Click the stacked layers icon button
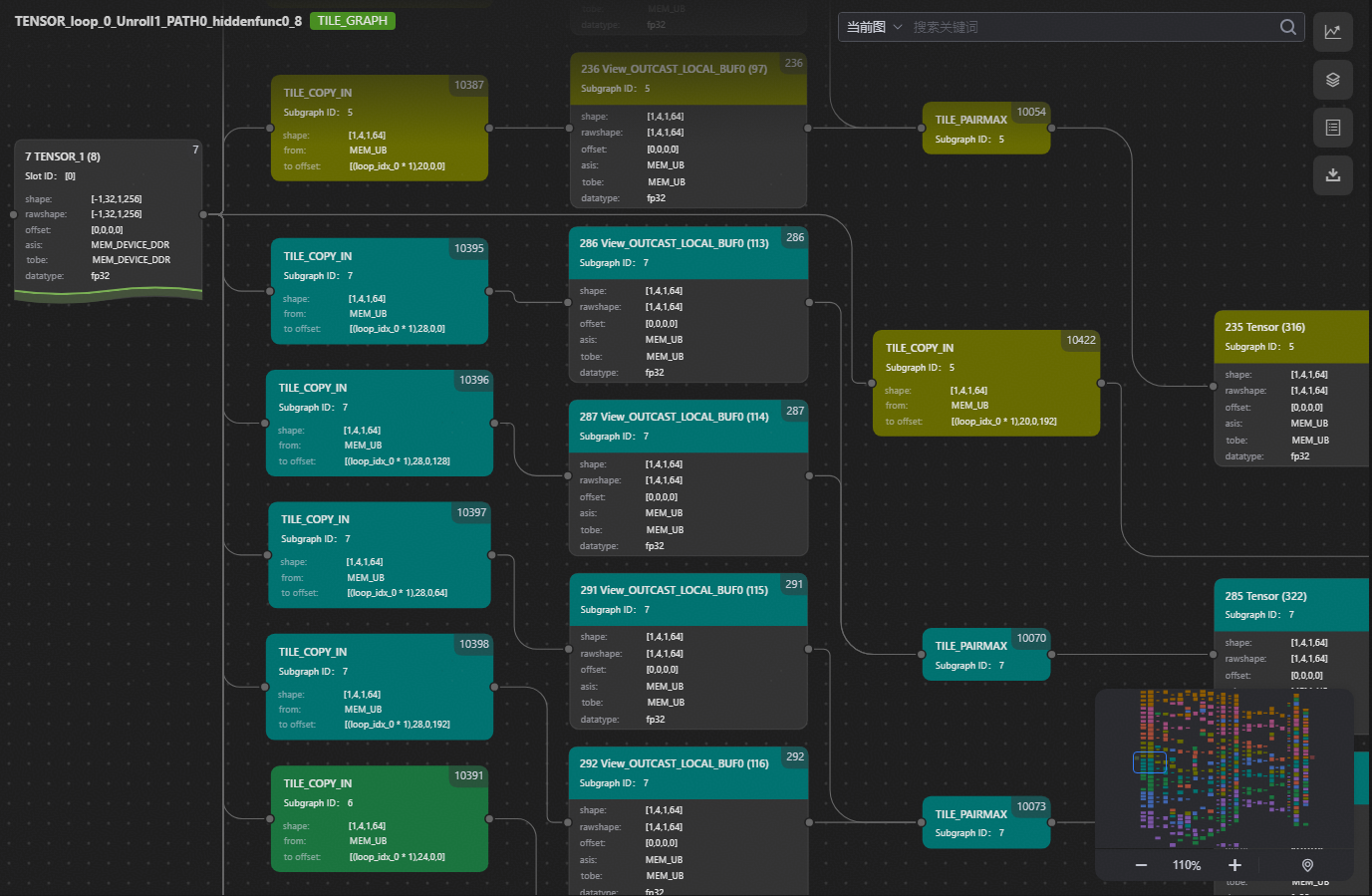This screenshot has width=1372, height=896. (x=1332, y=80)
